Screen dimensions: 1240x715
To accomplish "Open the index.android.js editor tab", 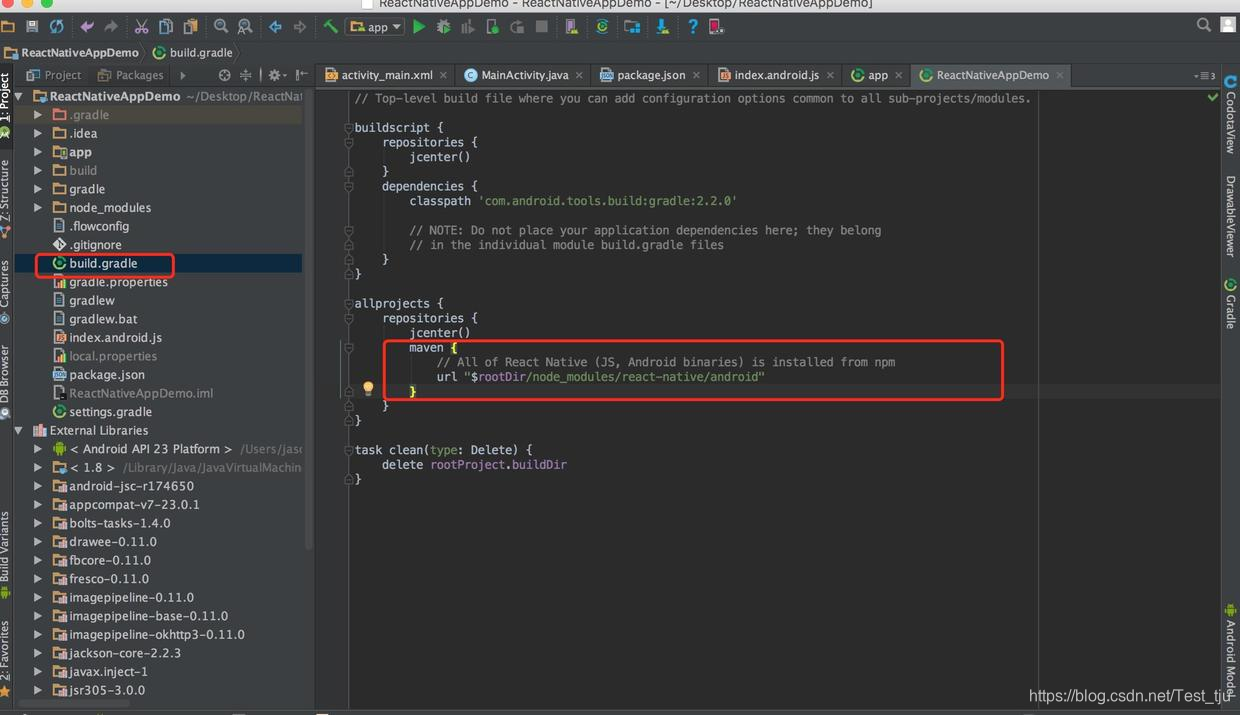I will point(776,75).
